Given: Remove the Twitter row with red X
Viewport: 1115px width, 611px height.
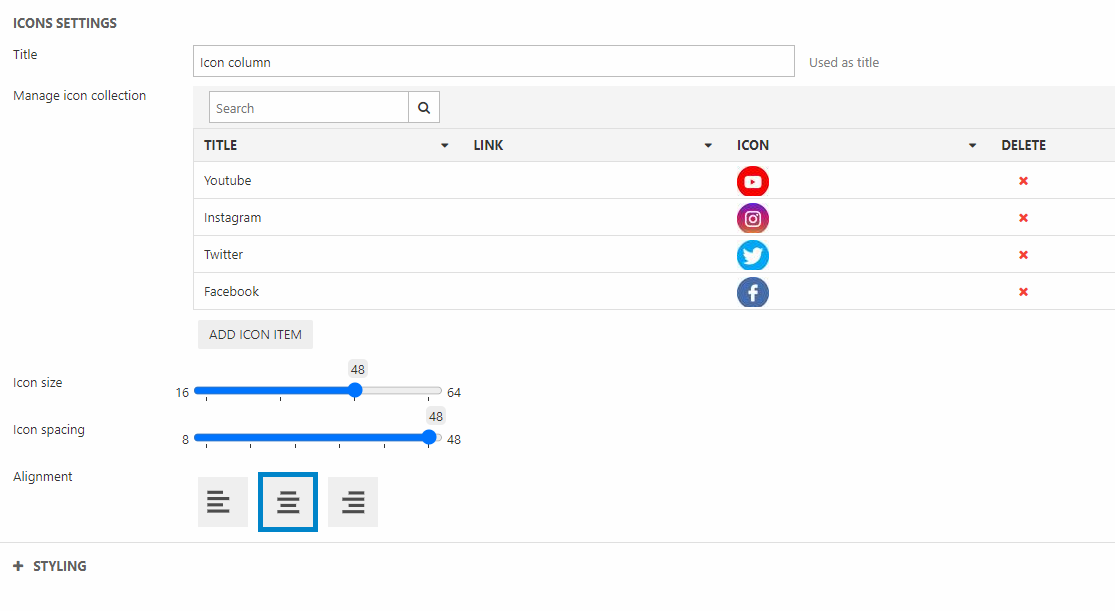Looking at the screenshot, I should tap(1023, 255).
